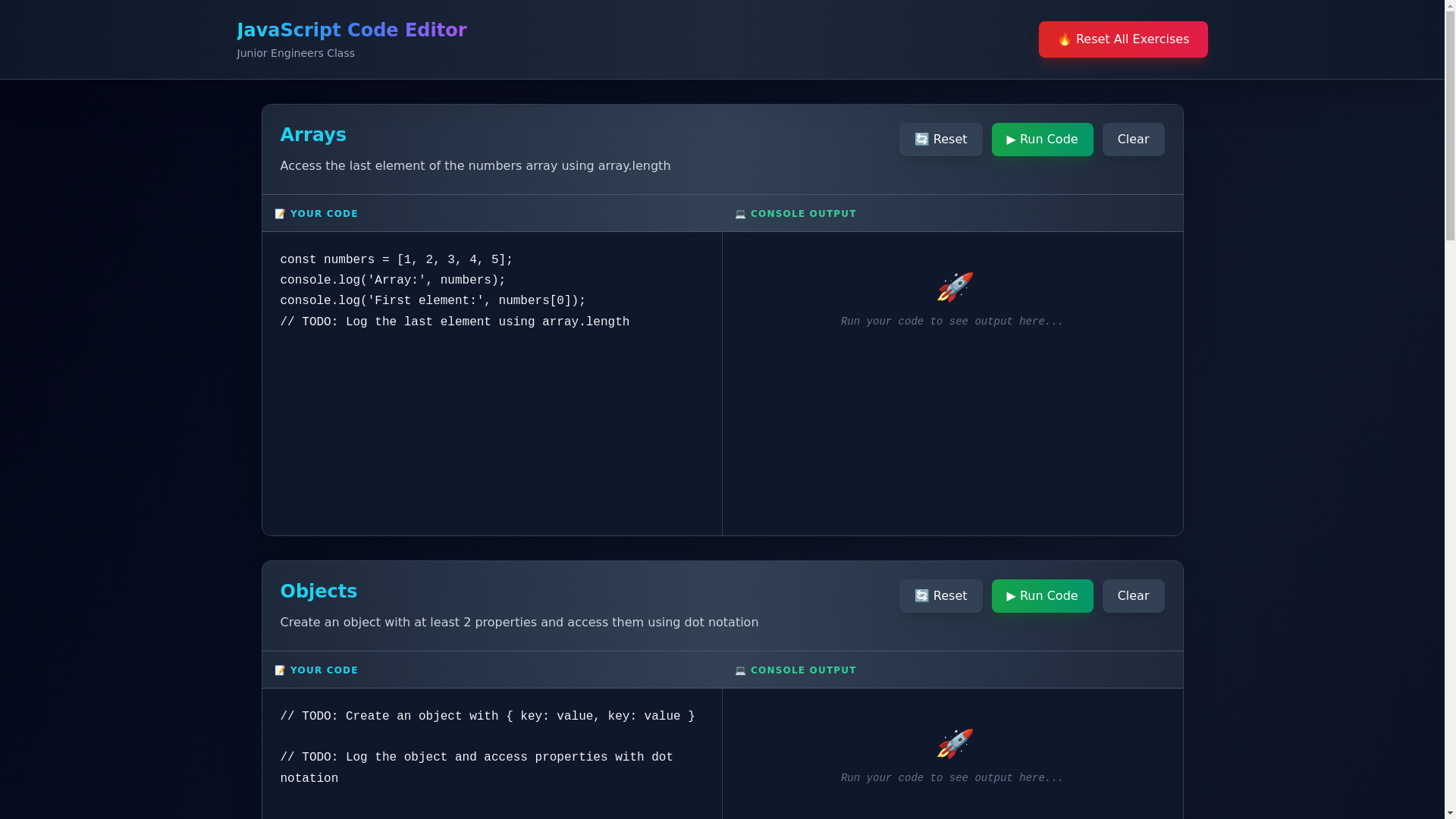Screen dimensions: 1456x819
Task: Click Arrays 'Run your code to see output' placeholder
Action: pyautogui.click(x=952, y=322)
